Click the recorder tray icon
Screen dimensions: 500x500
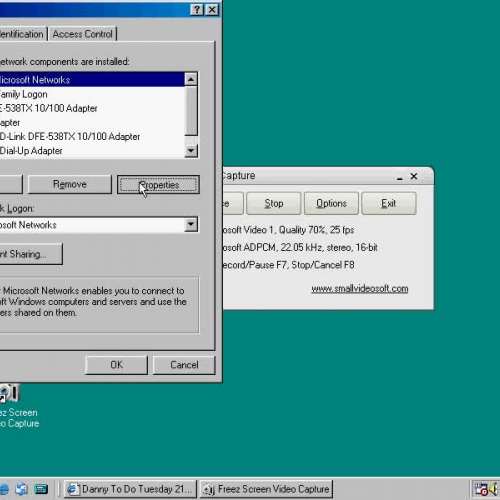[x=481, y=489]
